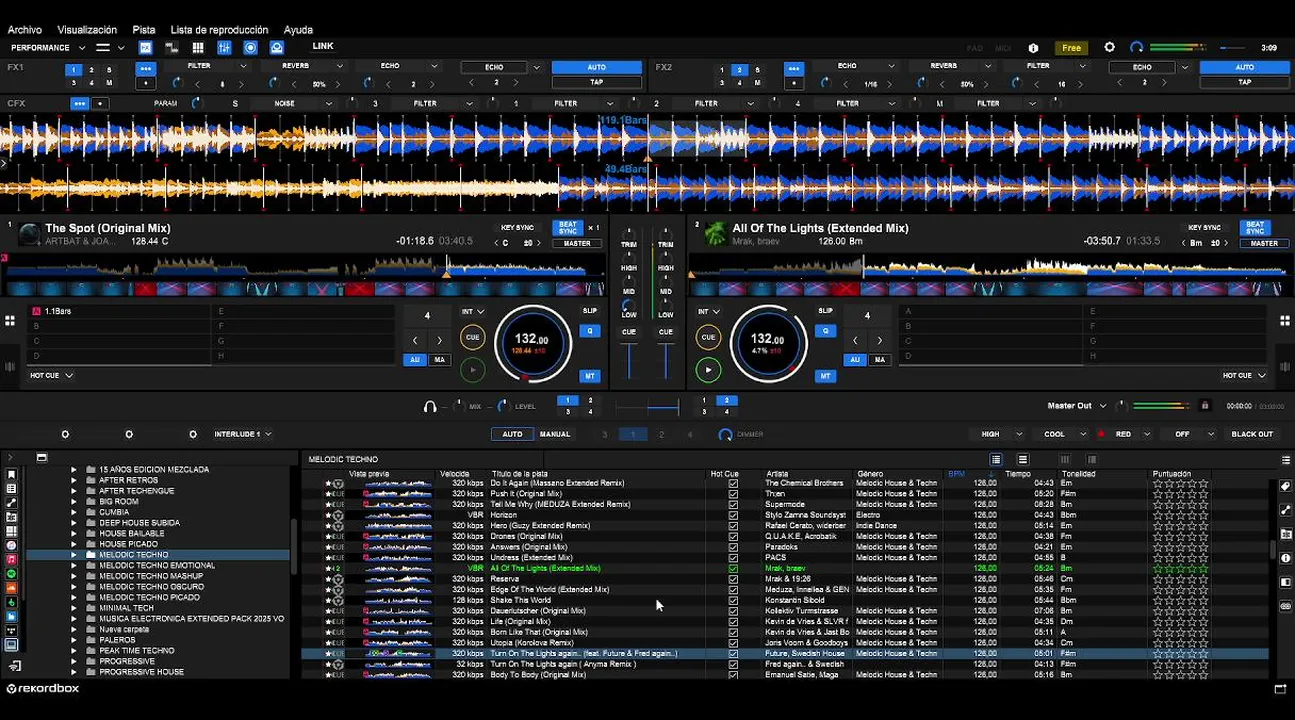Toggle the lighting panel icon in top toolbar

click(277, 47)
